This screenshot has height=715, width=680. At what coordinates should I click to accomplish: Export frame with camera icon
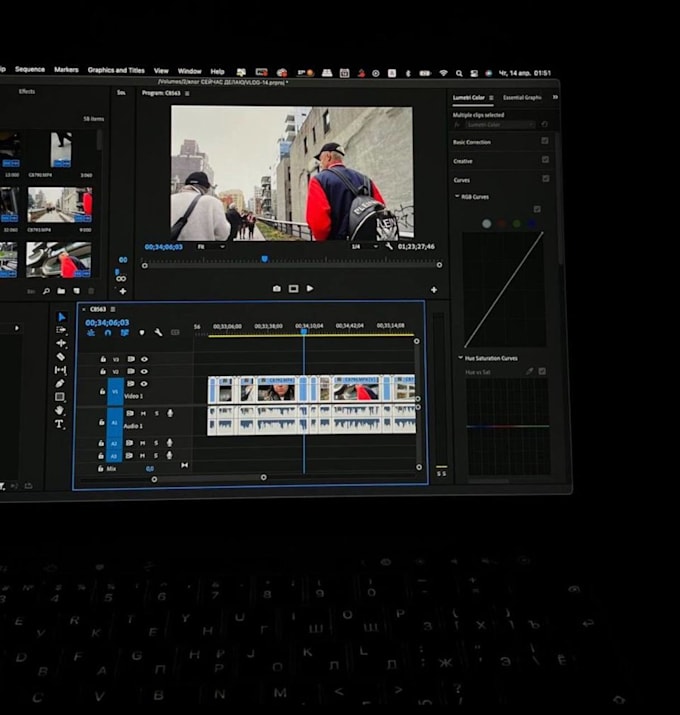[277, 289]
